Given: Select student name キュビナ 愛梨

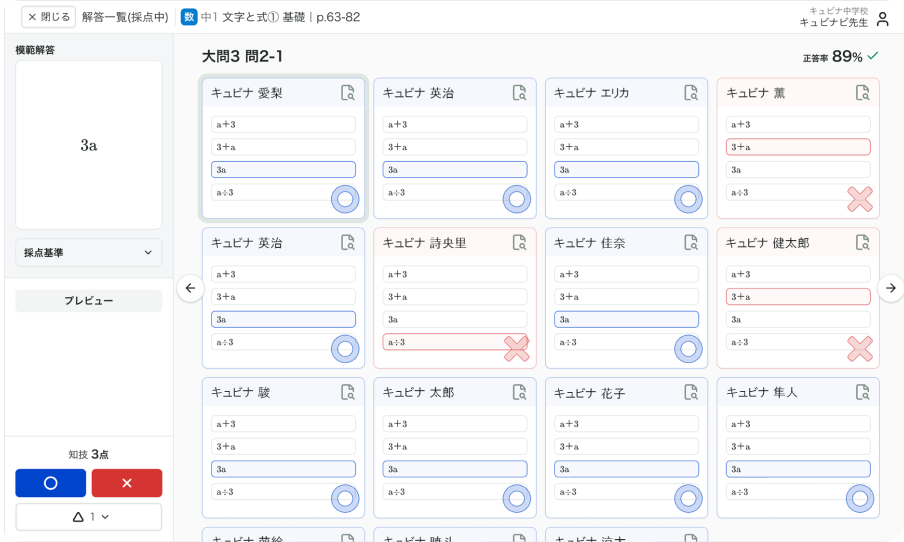Looking at the screenshot, I should click(x=247, y=93).
